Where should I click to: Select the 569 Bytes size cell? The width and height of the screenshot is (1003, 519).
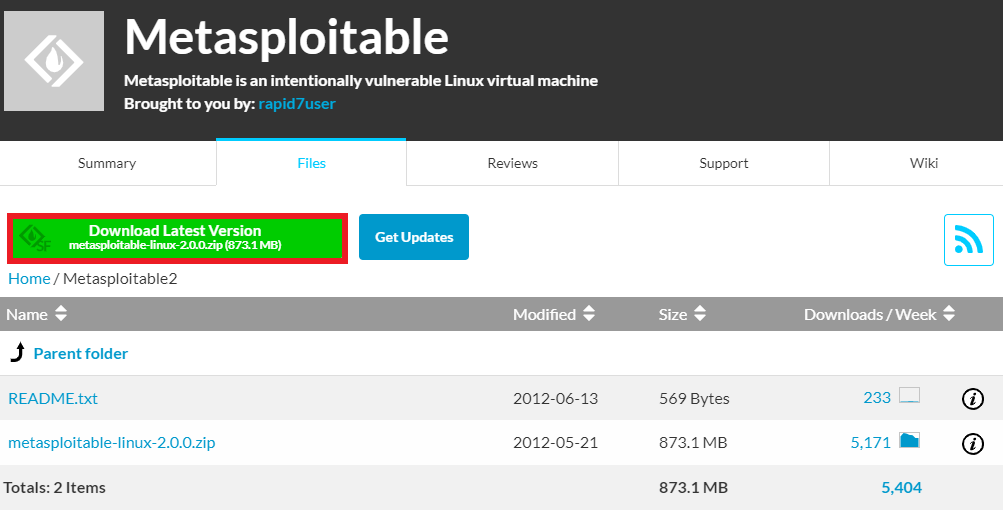point(694,399)
